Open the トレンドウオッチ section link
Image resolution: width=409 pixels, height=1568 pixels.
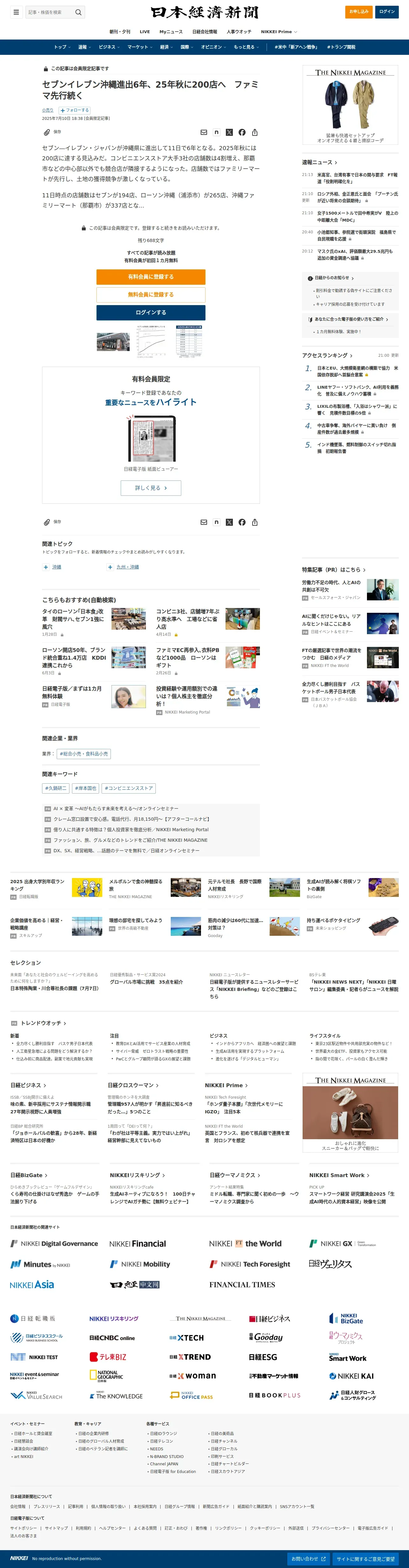(43, 1023)
